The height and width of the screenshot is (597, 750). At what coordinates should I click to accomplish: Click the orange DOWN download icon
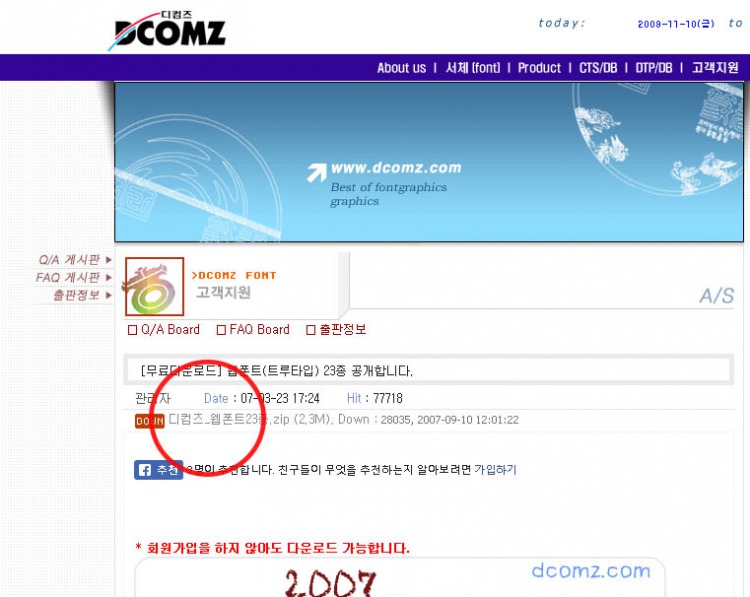point(150,421)
